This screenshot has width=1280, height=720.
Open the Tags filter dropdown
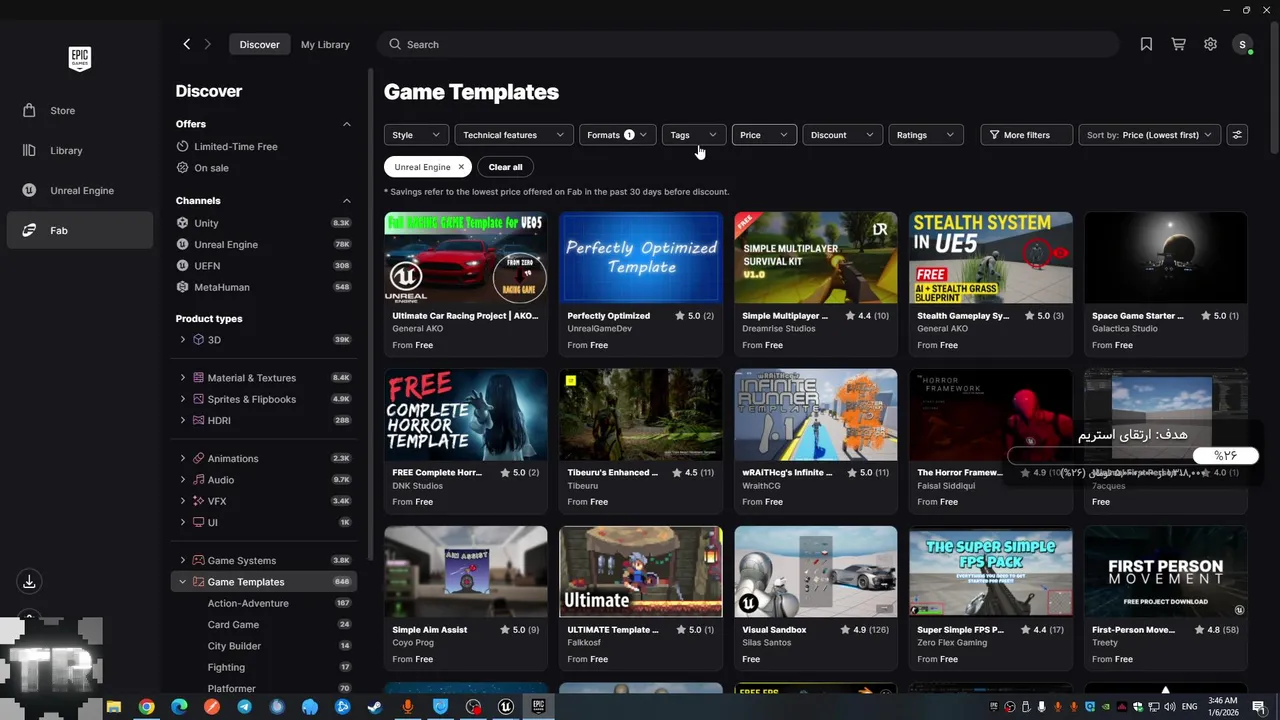click(693, 135)
